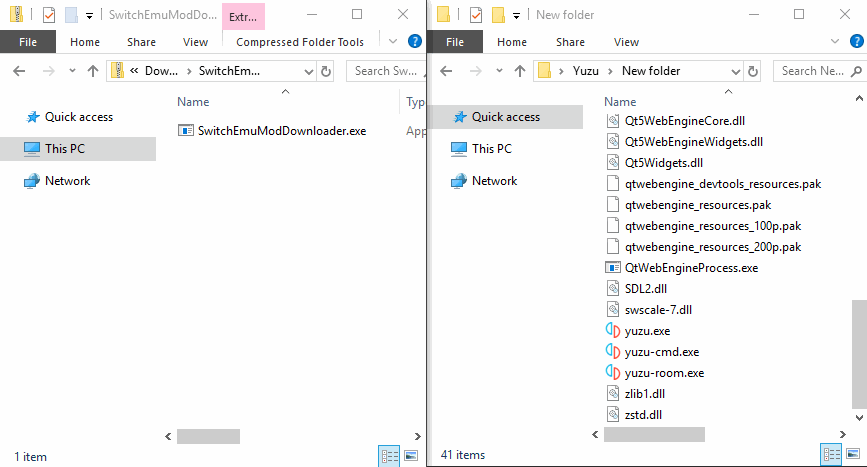This screenshot has height=467, width=867.
Task: Expand the ribbon in the left window
Action: (x=393, y=41)
